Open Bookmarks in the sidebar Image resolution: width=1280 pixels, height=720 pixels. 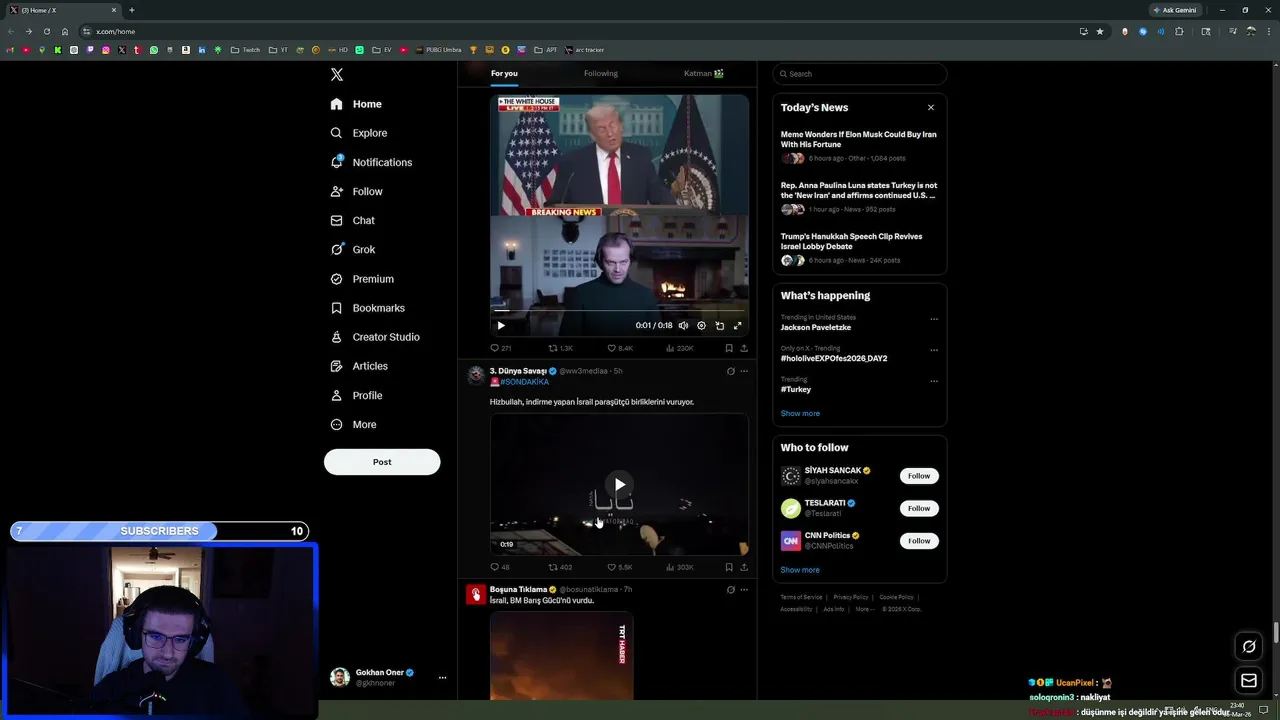[367, 308]
